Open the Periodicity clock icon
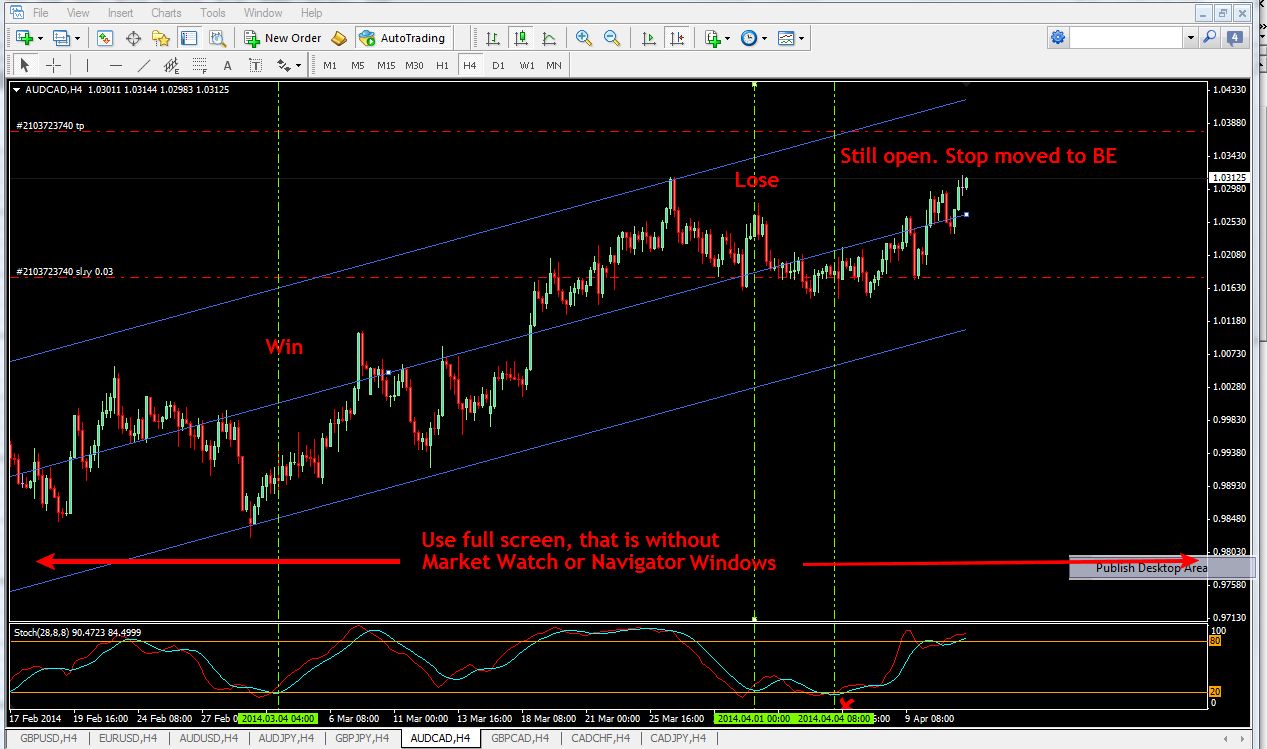 749,38
